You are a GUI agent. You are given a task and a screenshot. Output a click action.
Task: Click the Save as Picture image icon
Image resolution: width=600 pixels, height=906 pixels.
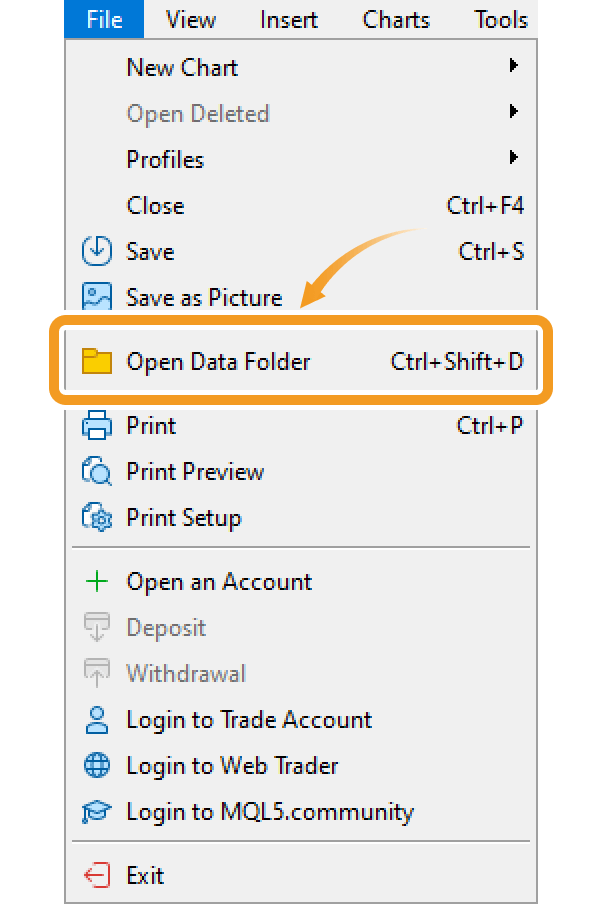97,297
